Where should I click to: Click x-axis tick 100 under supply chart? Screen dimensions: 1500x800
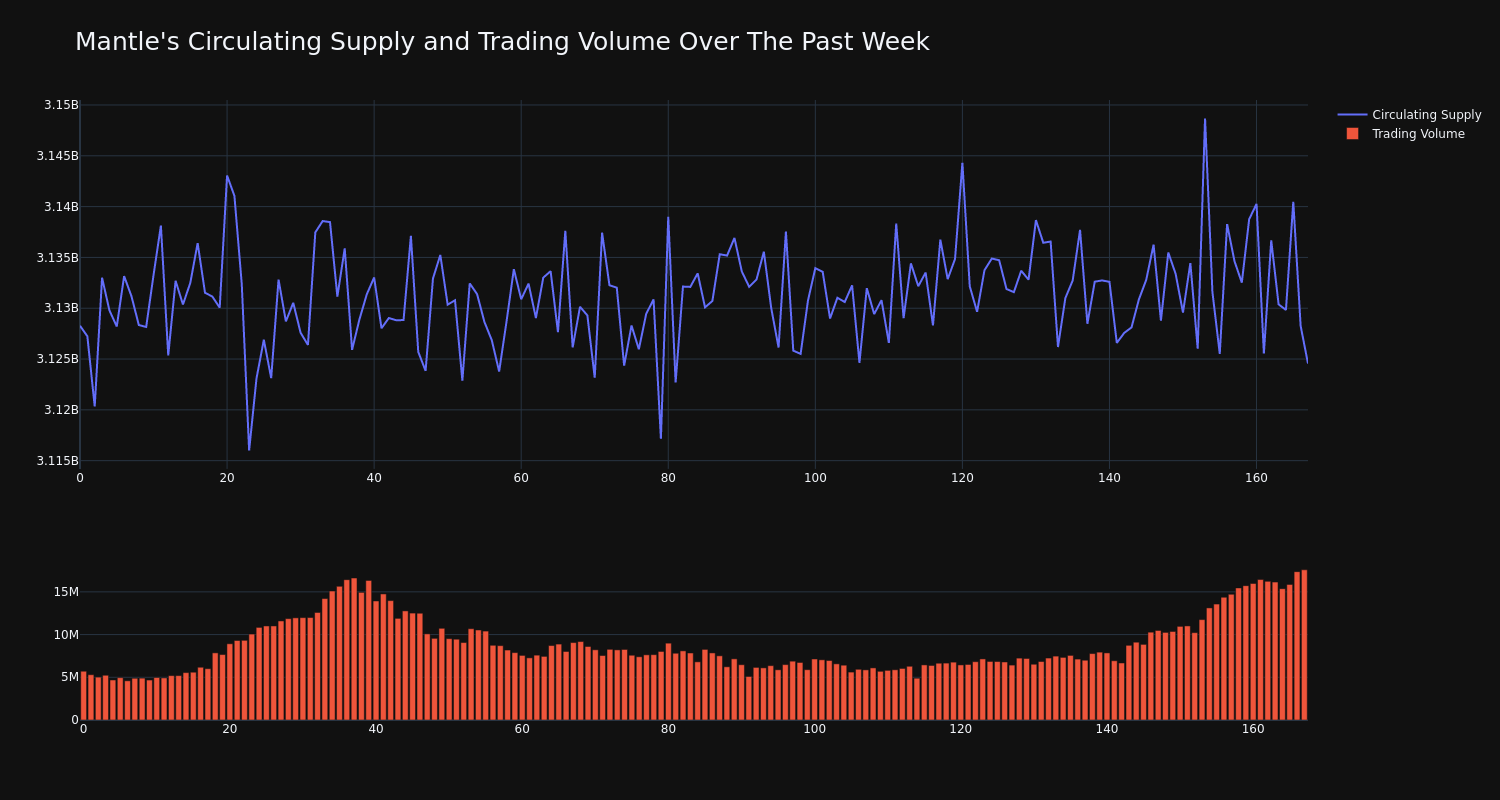pyautogui.click(x=815, y=478)
